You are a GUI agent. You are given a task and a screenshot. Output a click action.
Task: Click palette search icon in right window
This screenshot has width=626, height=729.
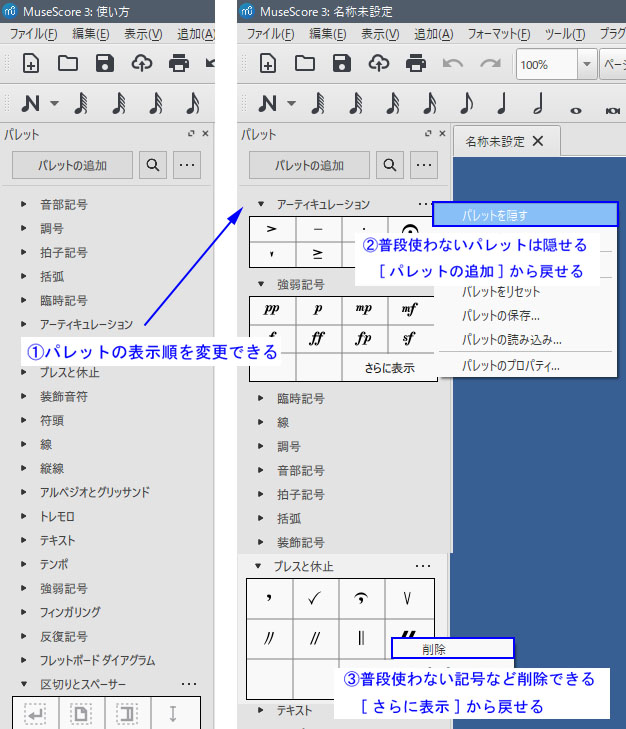390,165
